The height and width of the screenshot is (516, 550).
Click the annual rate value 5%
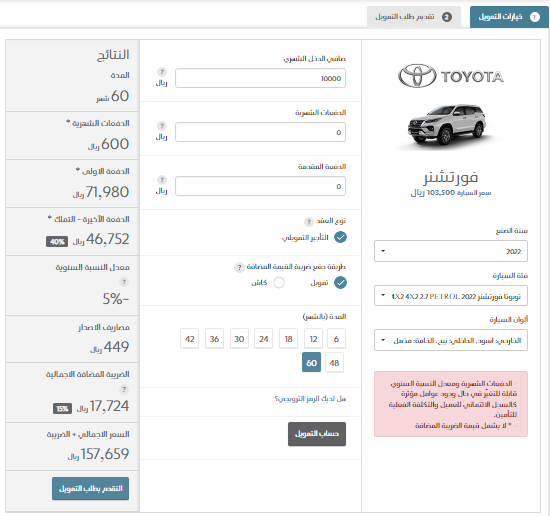click(x=116, y=299)
